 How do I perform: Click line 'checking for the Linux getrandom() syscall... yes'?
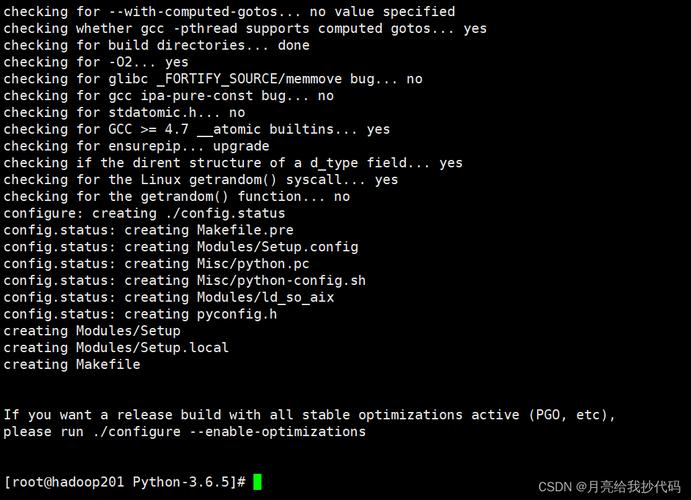[x=201, y=180]
